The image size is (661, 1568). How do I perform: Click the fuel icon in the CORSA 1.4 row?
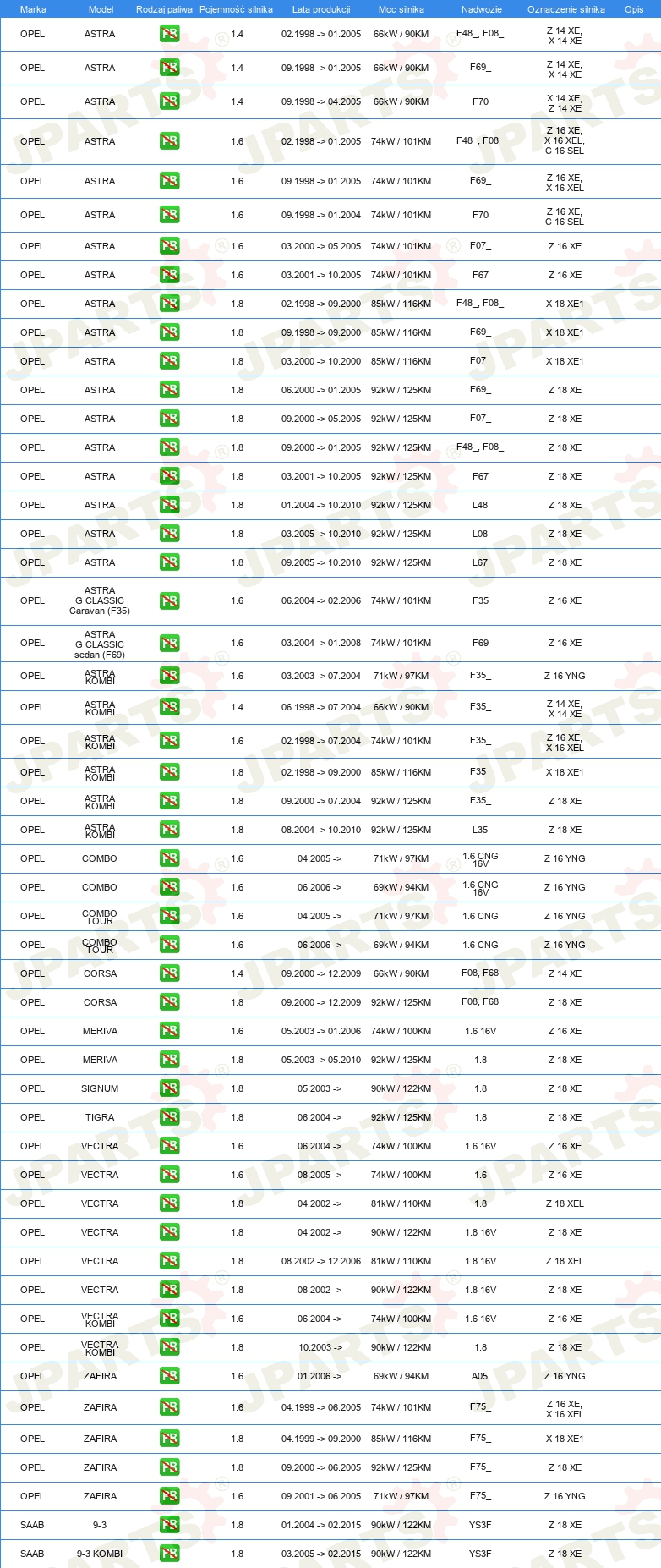(x=169, y=973)
